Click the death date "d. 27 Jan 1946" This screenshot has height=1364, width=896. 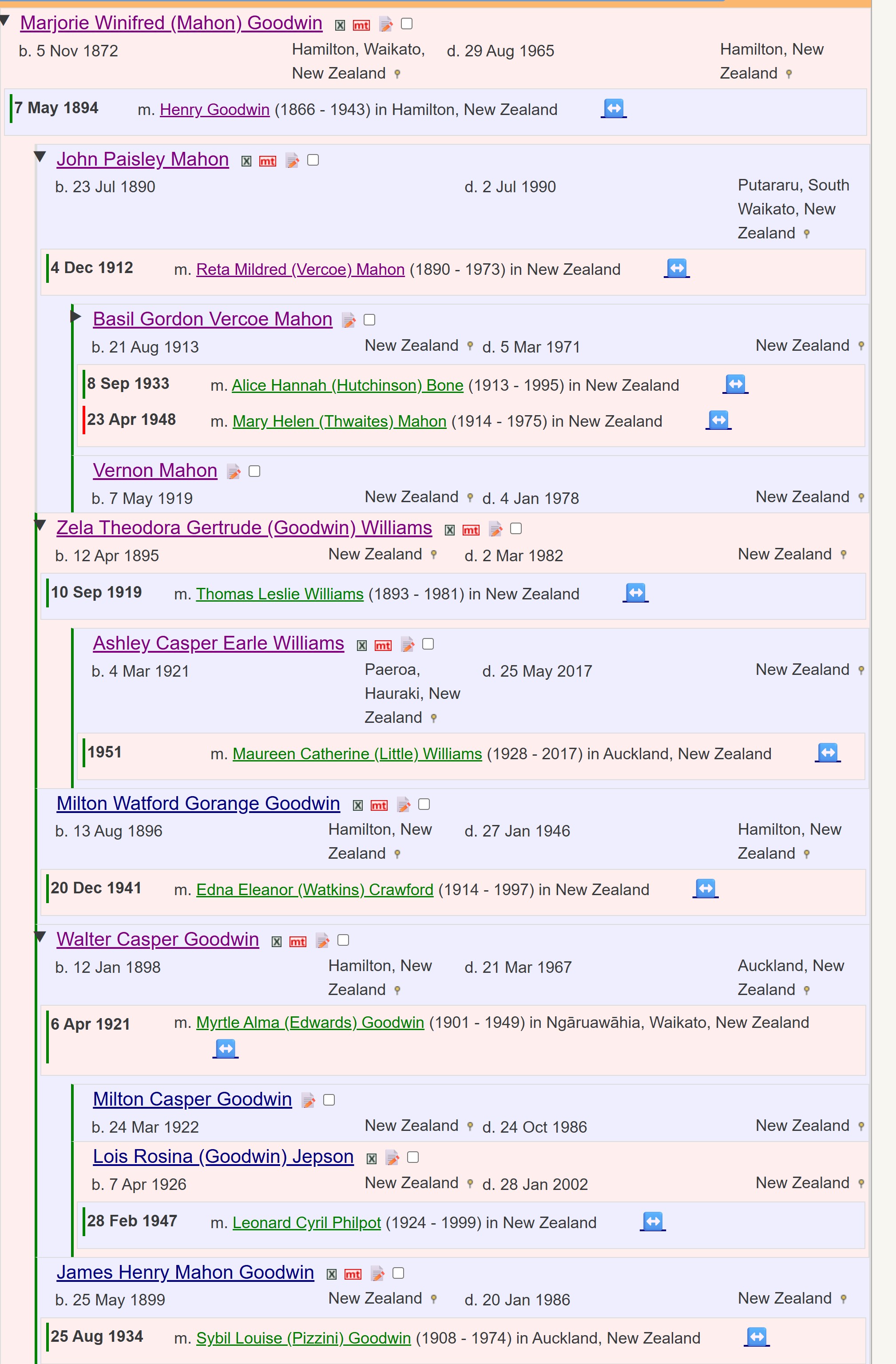(x=517, y=831)
